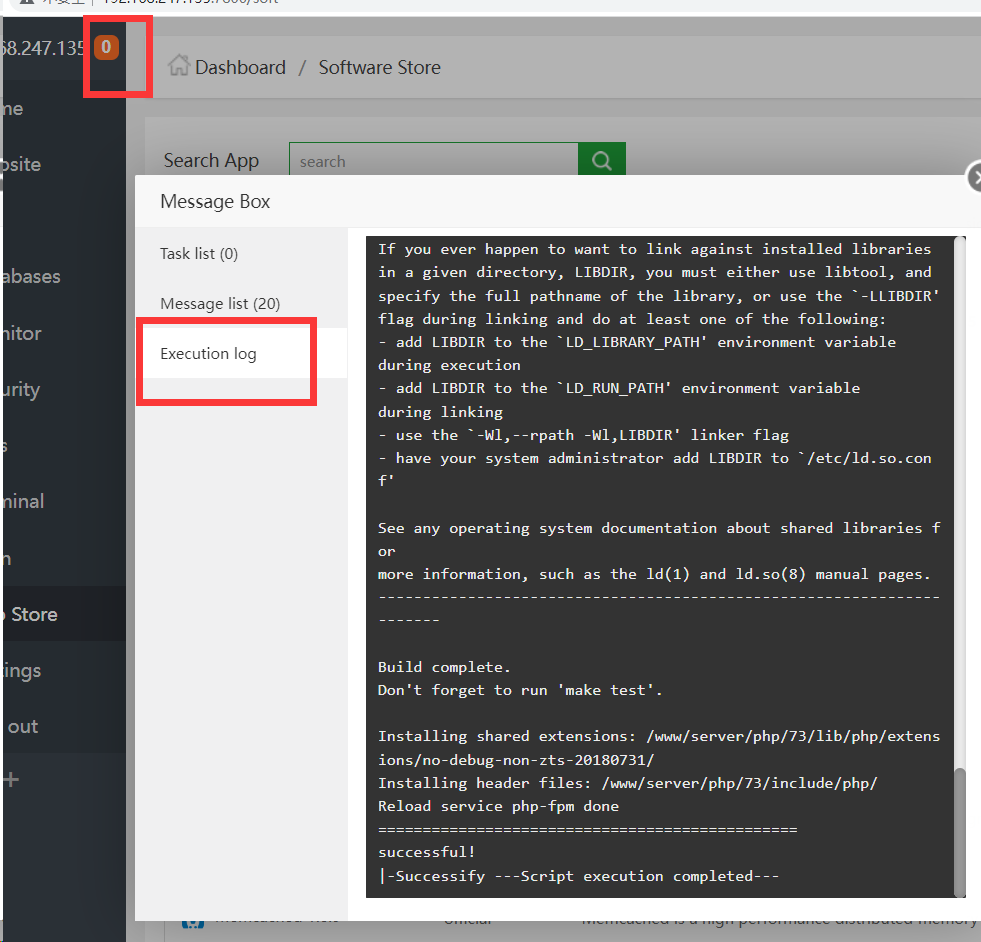Select the App Store sidebar entry
Viewport: 981px width, 942px height.
click(32, 614)
